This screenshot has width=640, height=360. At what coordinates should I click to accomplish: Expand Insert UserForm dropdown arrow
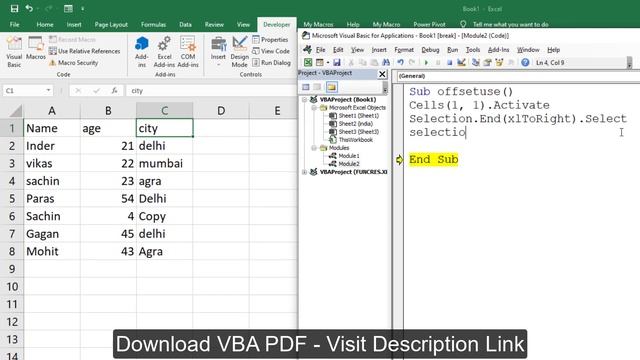[327, 62]
